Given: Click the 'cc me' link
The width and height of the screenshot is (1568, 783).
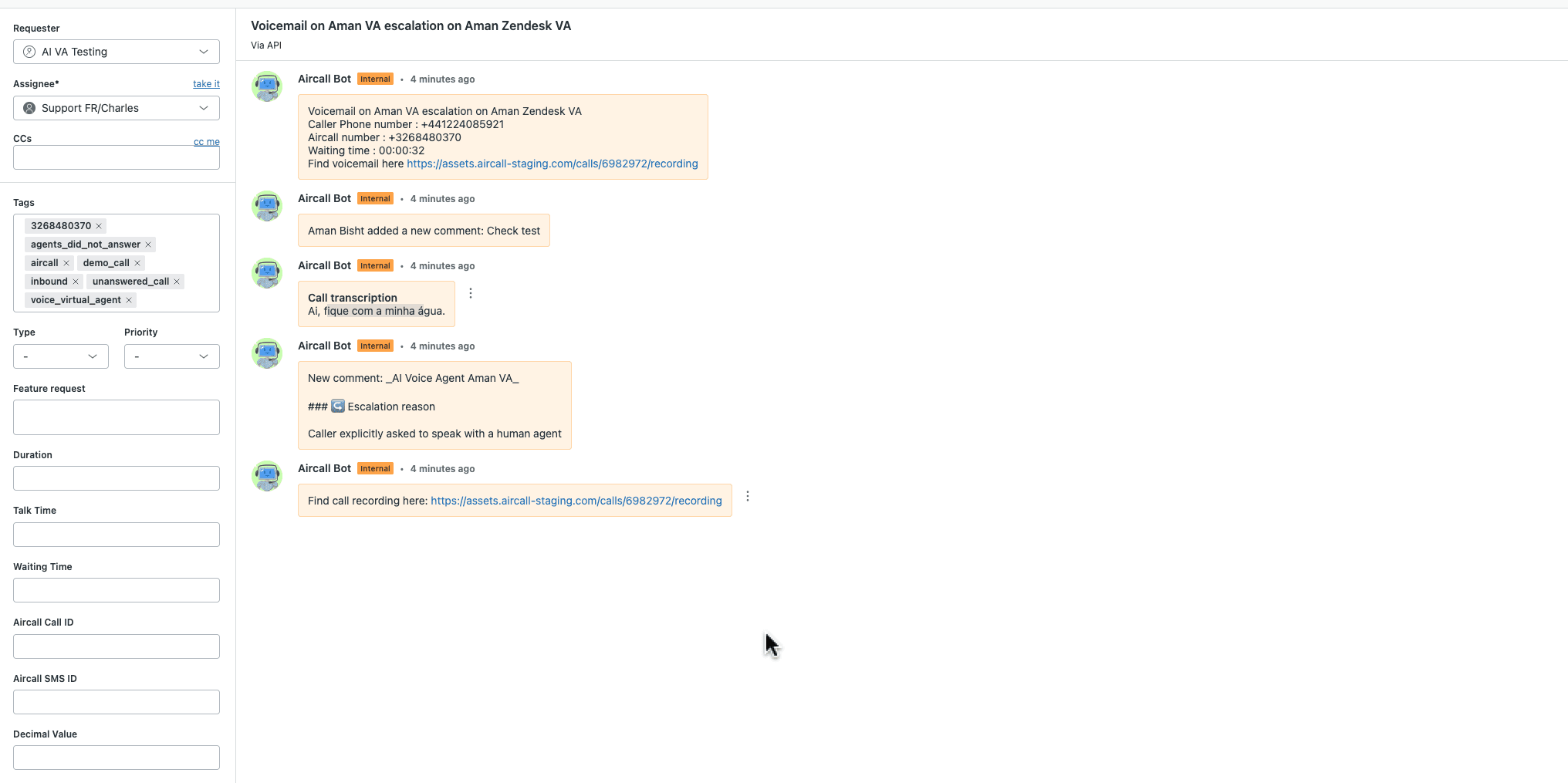Looking at the screenshot, I should pyautogui.click(x=206, y=142).
